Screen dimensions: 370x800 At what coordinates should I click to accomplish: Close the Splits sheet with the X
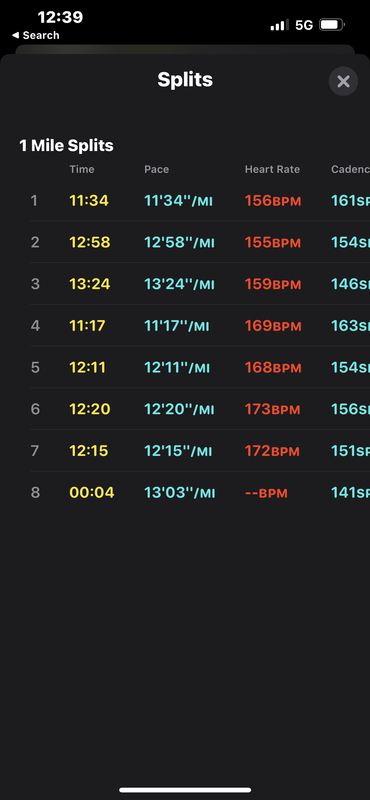(x=343, y=81)
